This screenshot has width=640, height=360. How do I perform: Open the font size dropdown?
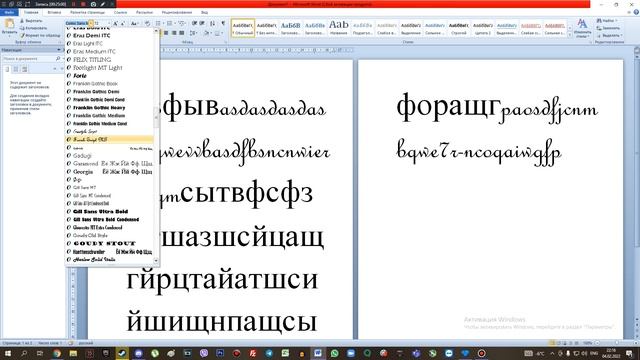click(x=109, y=23)
